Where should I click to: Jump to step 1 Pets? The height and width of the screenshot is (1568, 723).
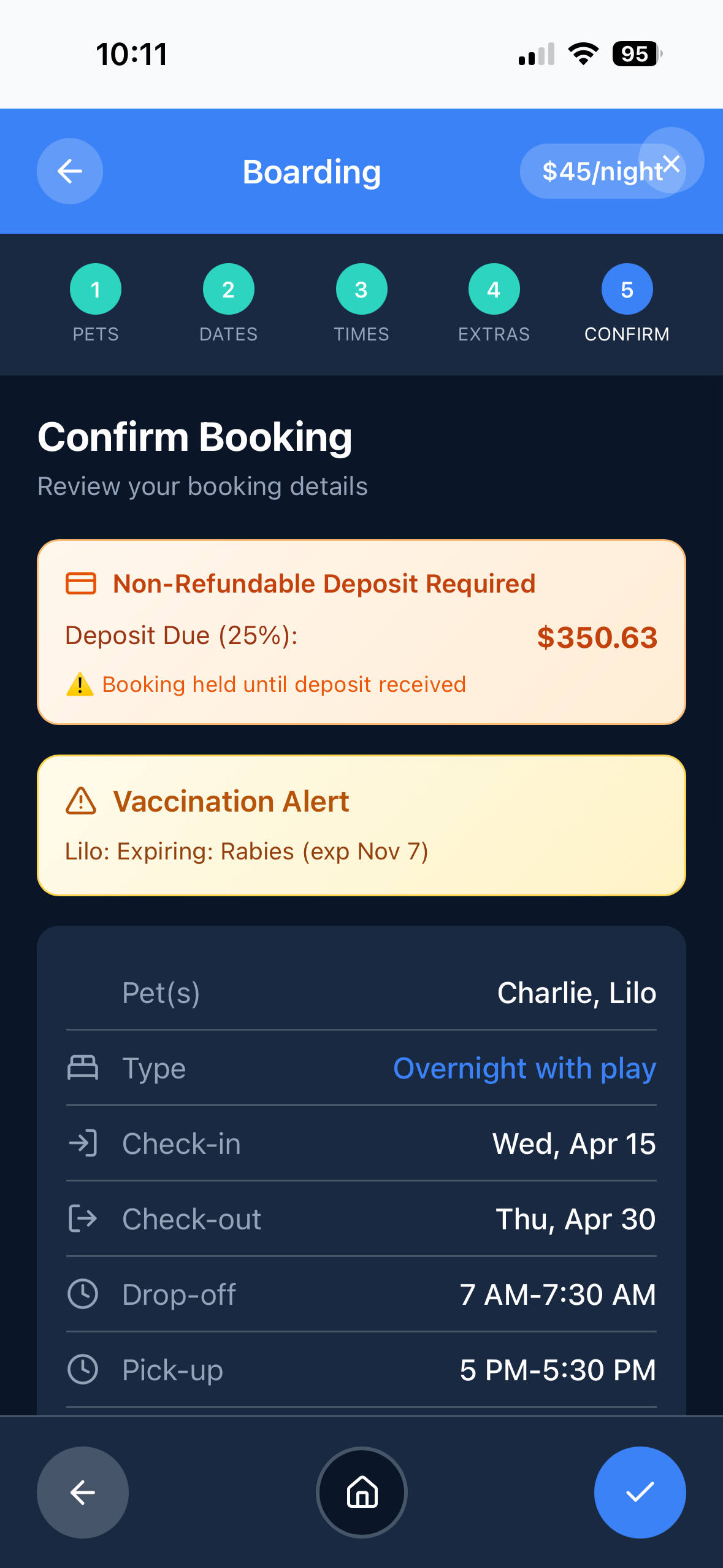[96, 290]
